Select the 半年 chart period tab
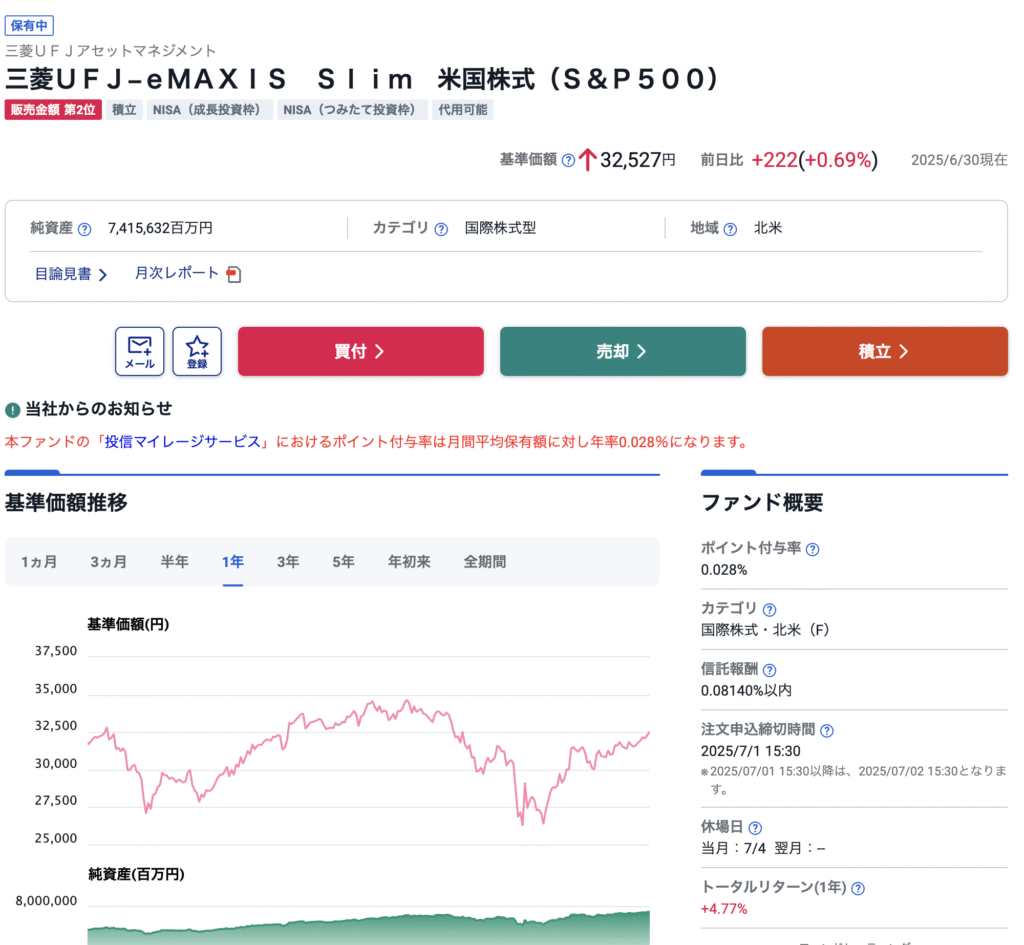Viewport: 1024px width, 945px height. (x=174, y=562)
